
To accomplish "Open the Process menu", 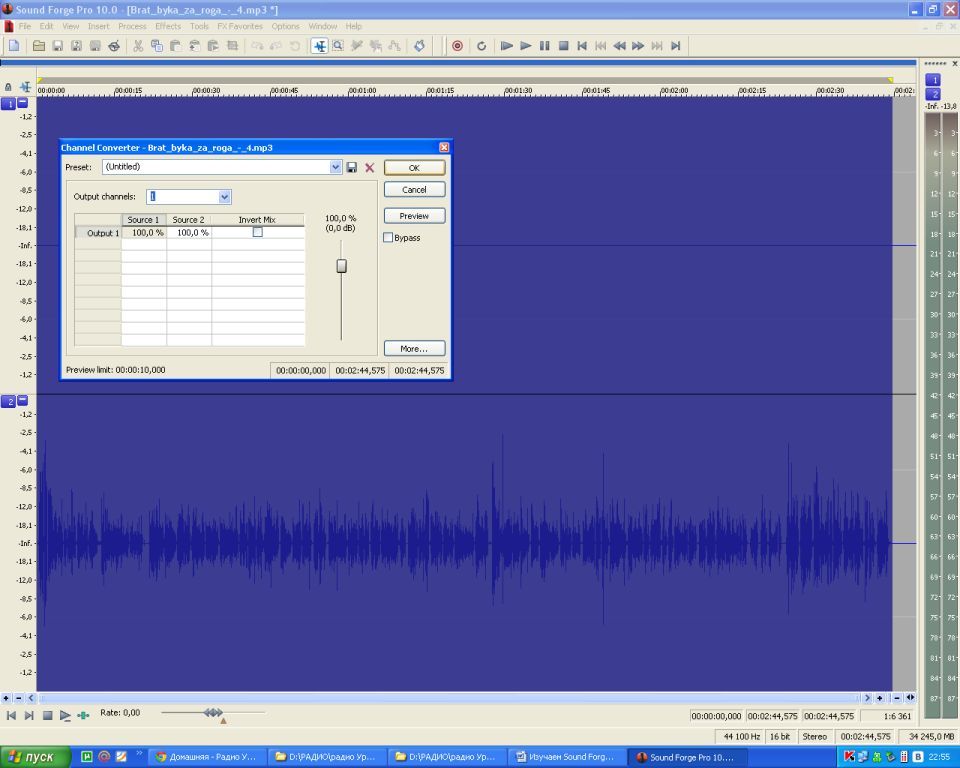I will click(x=132, y=26).
